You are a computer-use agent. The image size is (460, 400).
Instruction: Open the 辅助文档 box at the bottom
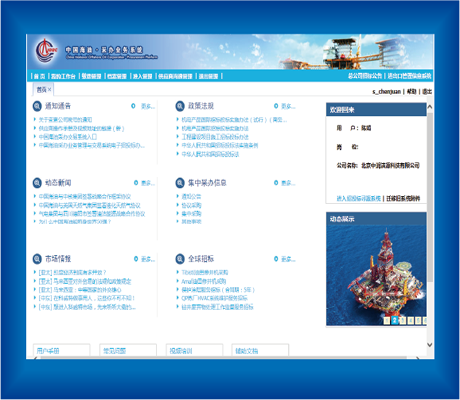pyautogui.click(x=260, y=350)
